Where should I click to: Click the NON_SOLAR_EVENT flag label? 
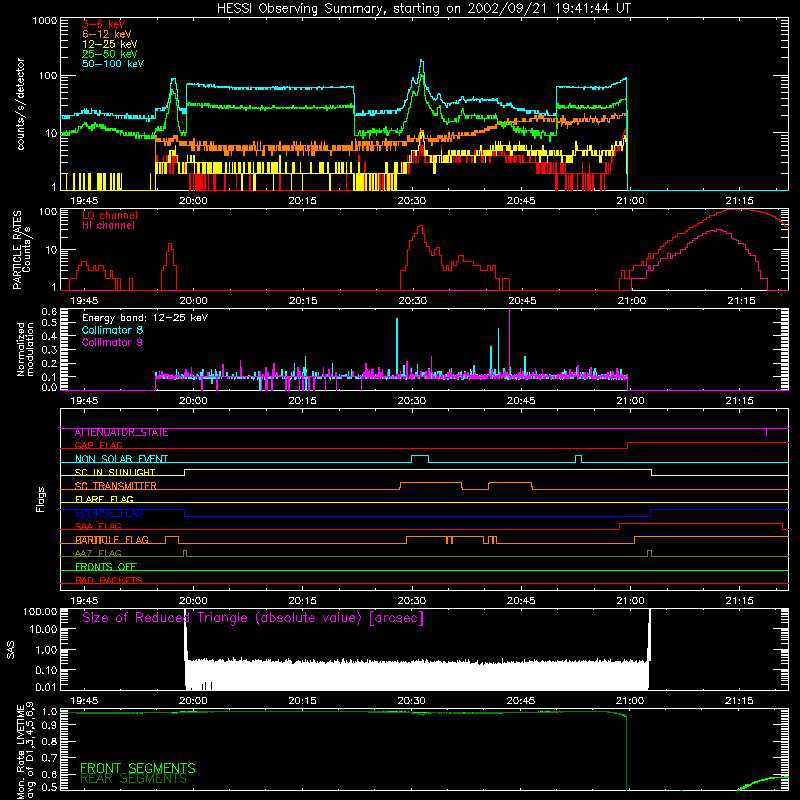pos(121,459)
